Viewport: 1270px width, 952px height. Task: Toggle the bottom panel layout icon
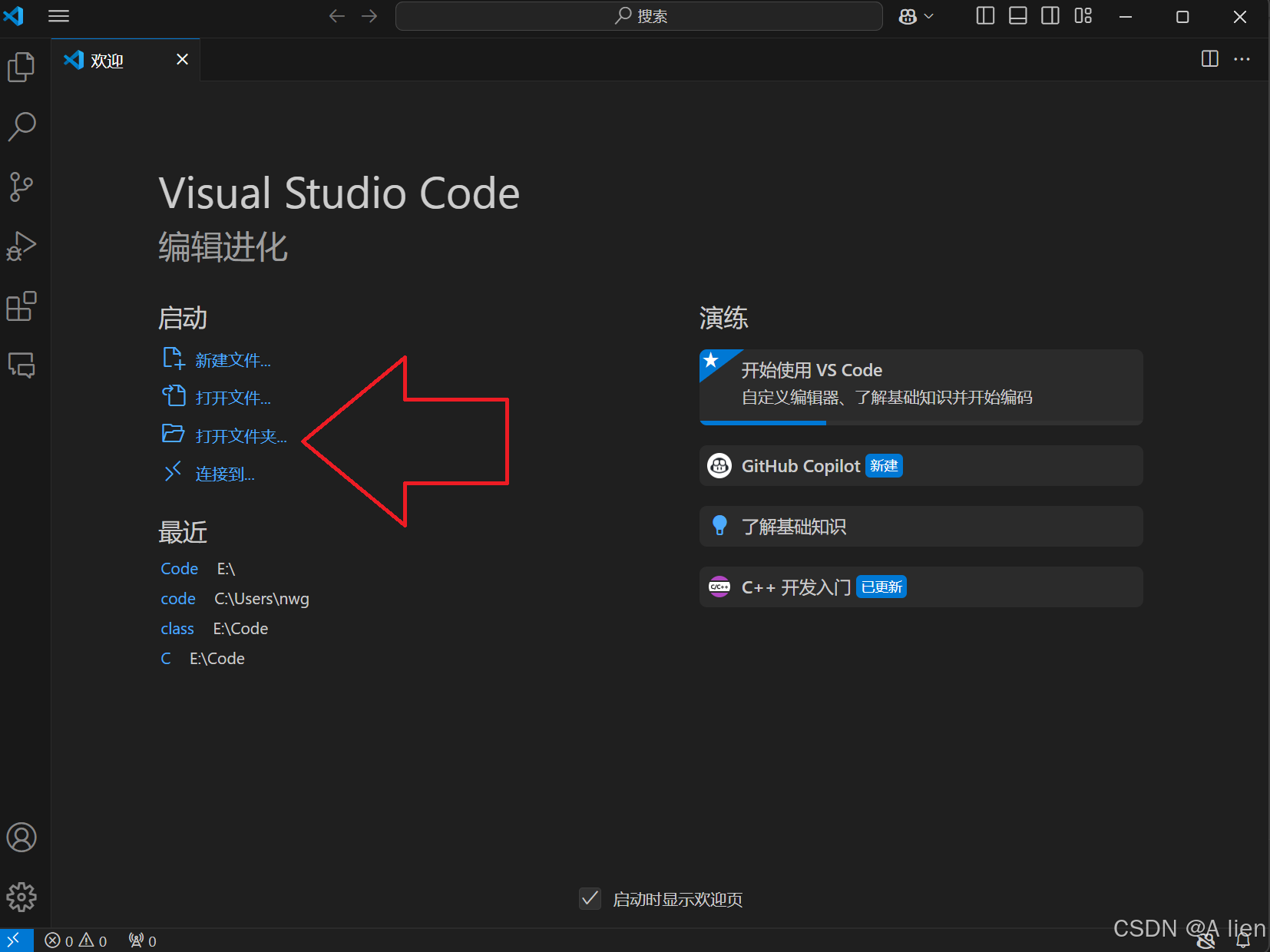[1018, 16]
